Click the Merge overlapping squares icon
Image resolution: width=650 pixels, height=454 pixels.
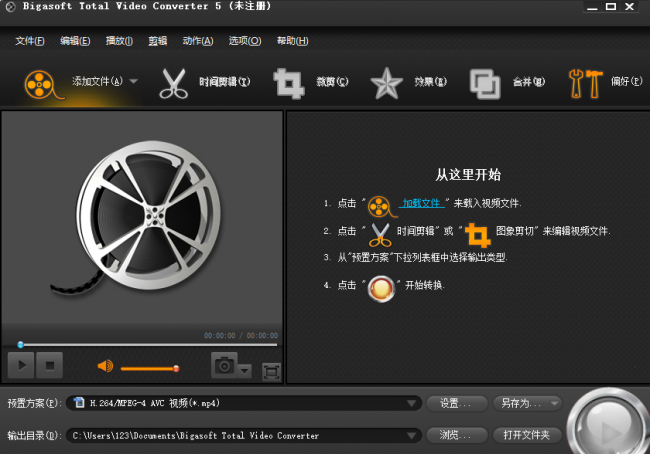click(x=485, y=84)
